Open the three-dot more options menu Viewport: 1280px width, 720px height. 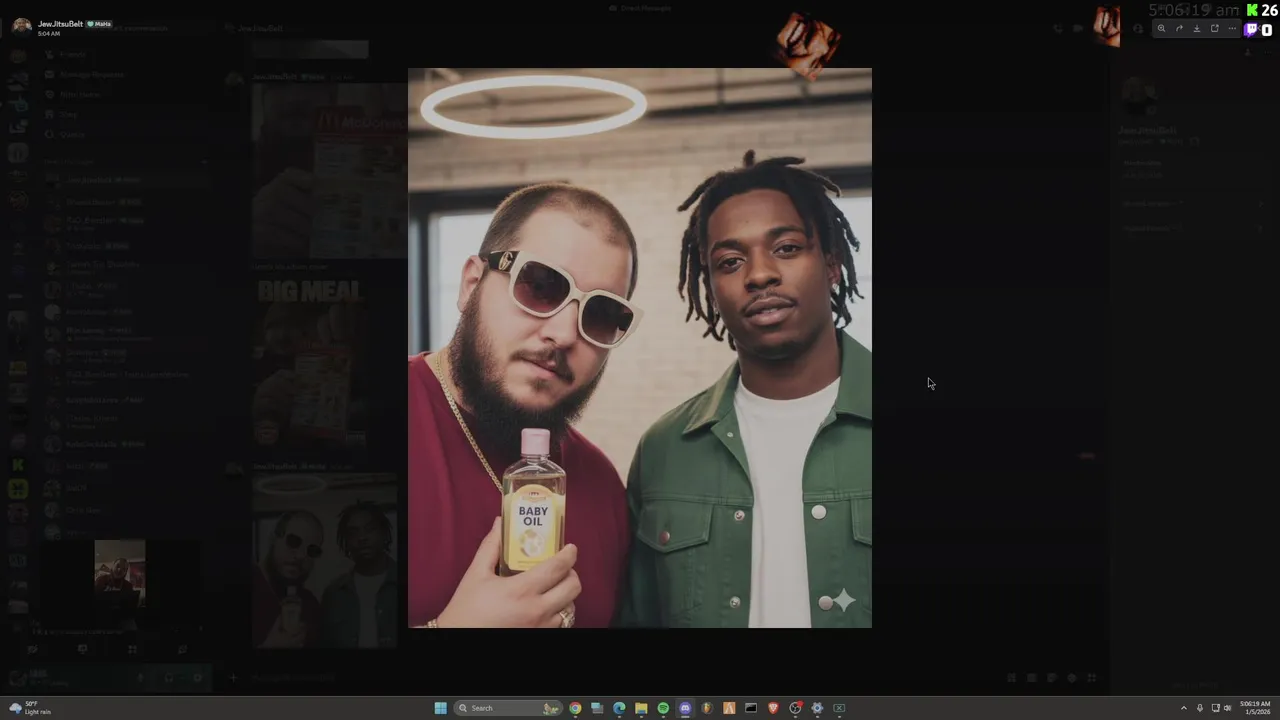coord(1232,28)
